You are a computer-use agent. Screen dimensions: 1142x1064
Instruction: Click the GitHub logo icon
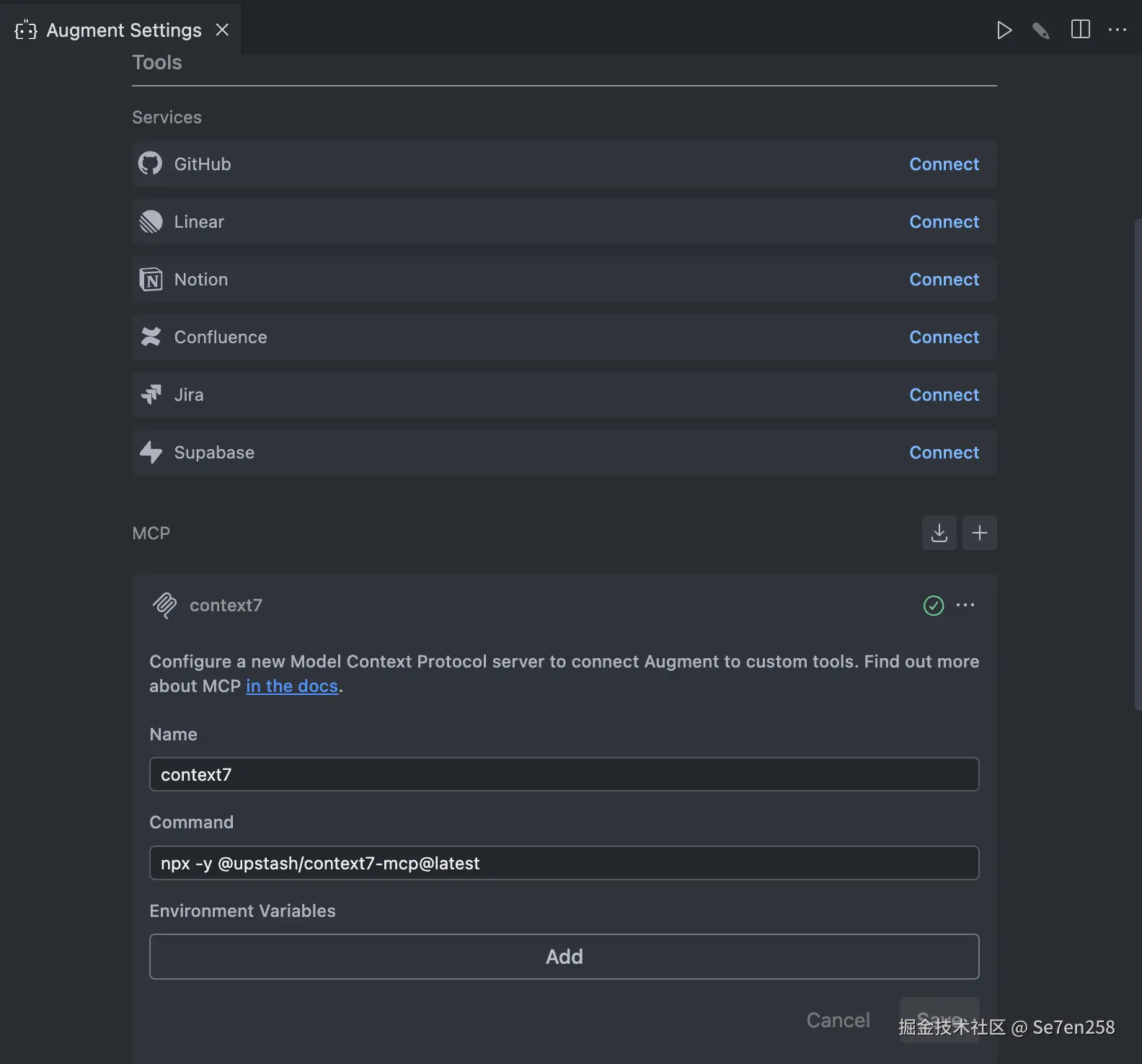pyautogui.click(x=150, y=164)
